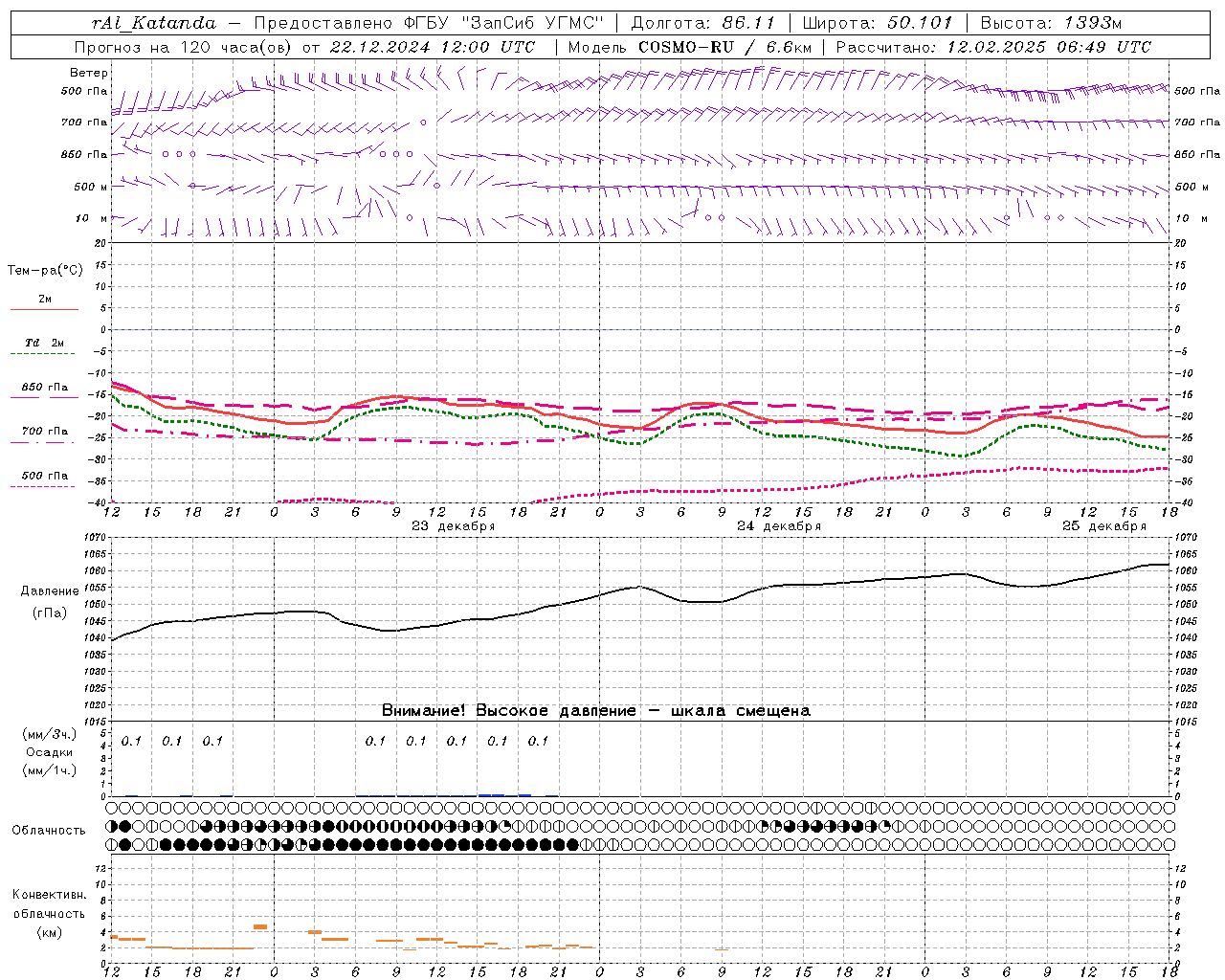Click the 25 декабря date label

[x=1104, y=526]
